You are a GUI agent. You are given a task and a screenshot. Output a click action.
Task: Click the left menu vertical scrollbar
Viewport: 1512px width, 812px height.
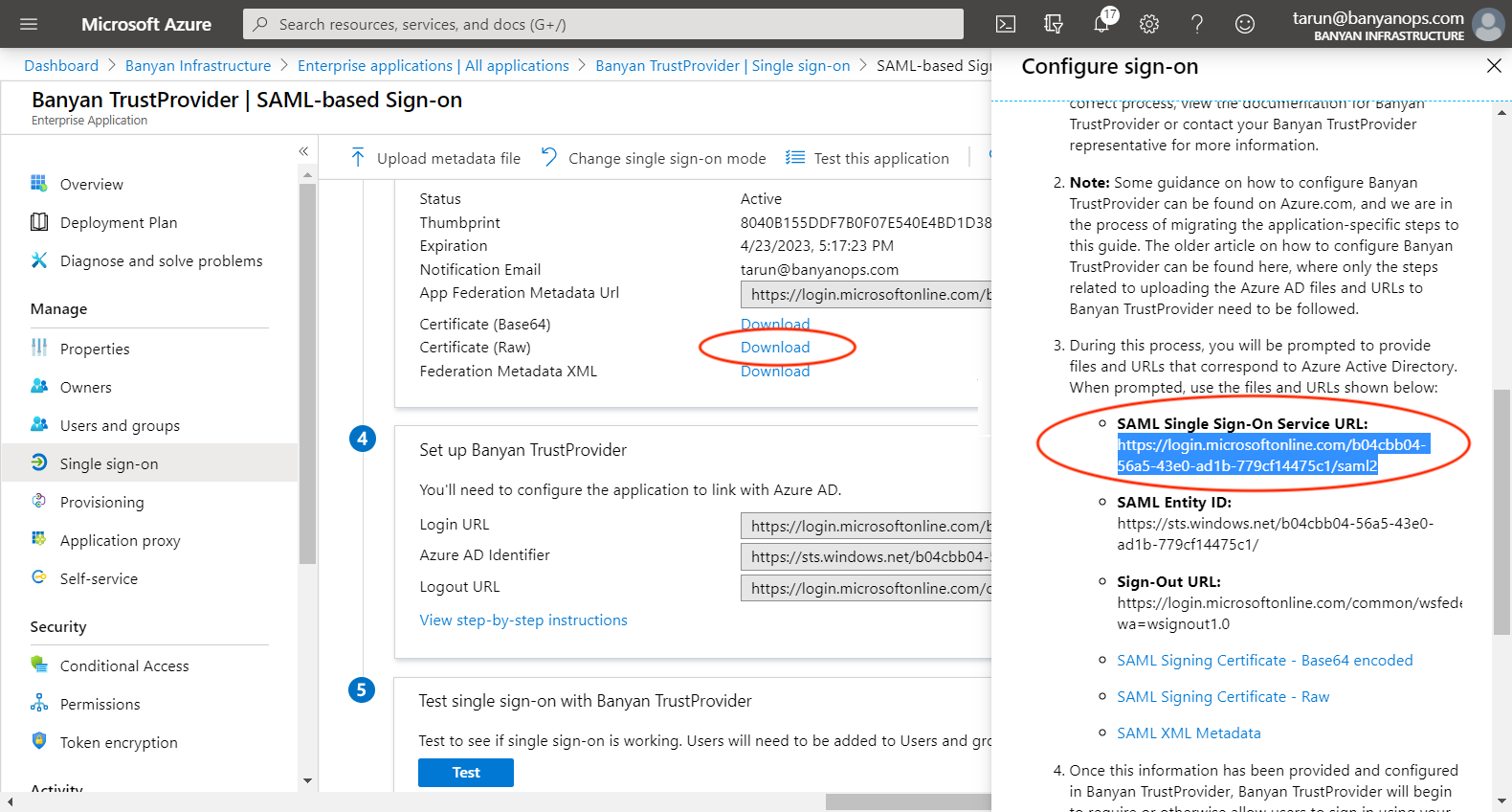tap(307, 373)
